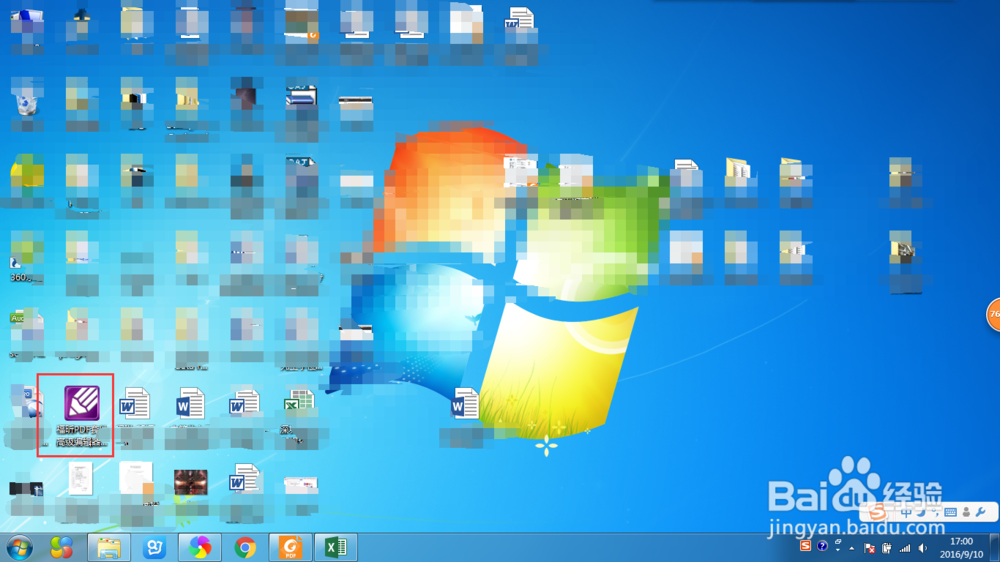Toggle the 中 Chinese/English mode on IME bar
This screenshot has height=562, width=1000.
coord(906,512)
